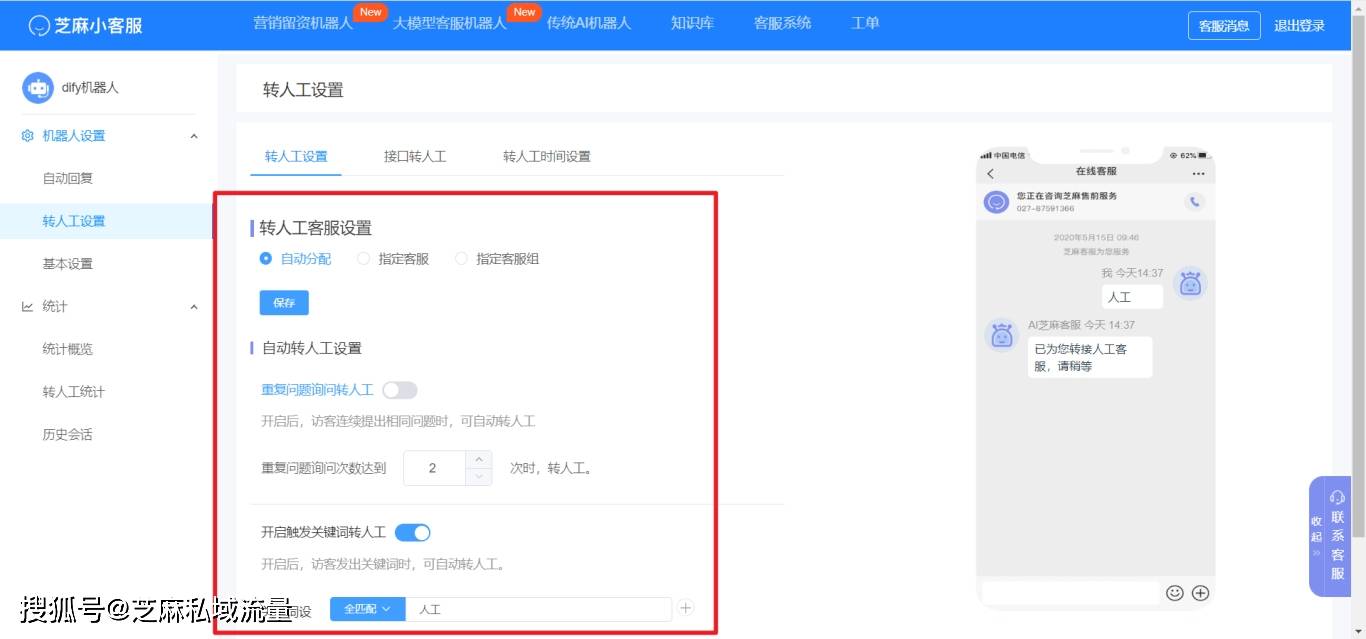Collapse the 机器人设置 sidebar section
The height and width of the screenshot is (639, 1366).
pyautogui.click(x=194, y=135)
